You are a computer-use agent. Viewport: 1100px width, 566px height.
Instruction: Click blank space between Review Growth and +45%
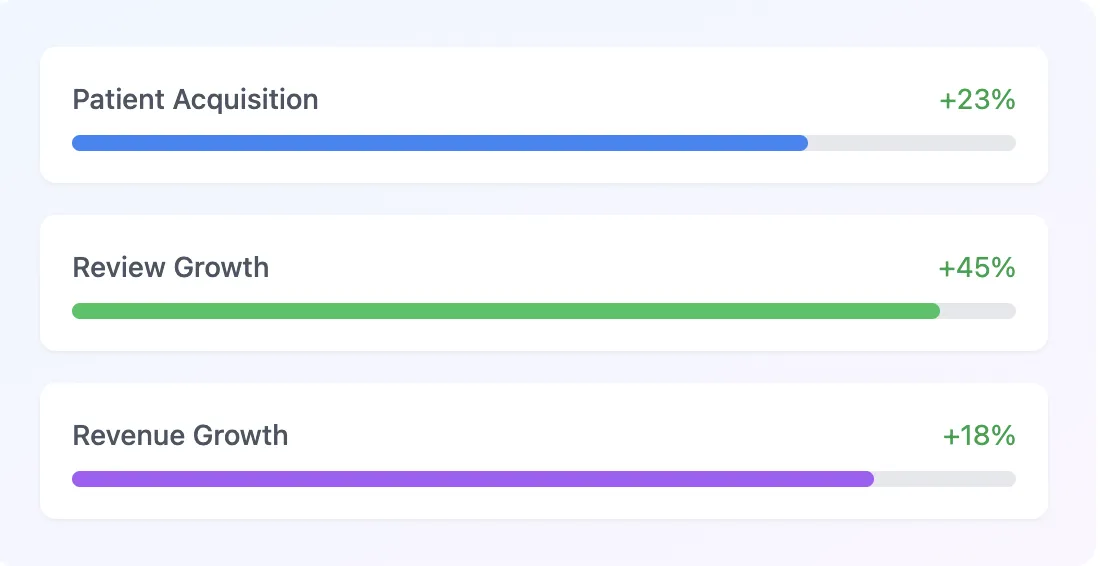click(x=603, y=267)
